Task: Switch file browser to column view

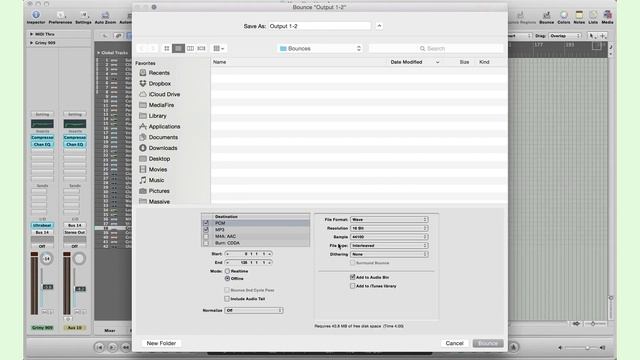Action: point(190,49)
